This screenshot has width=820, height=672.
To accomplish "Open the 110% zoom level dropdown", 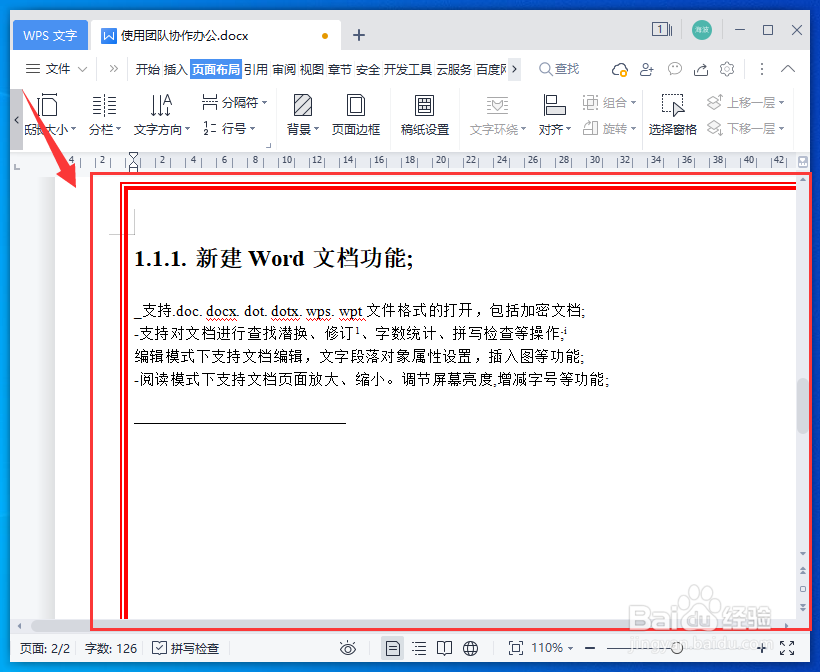I will click(x=552, y=648).
